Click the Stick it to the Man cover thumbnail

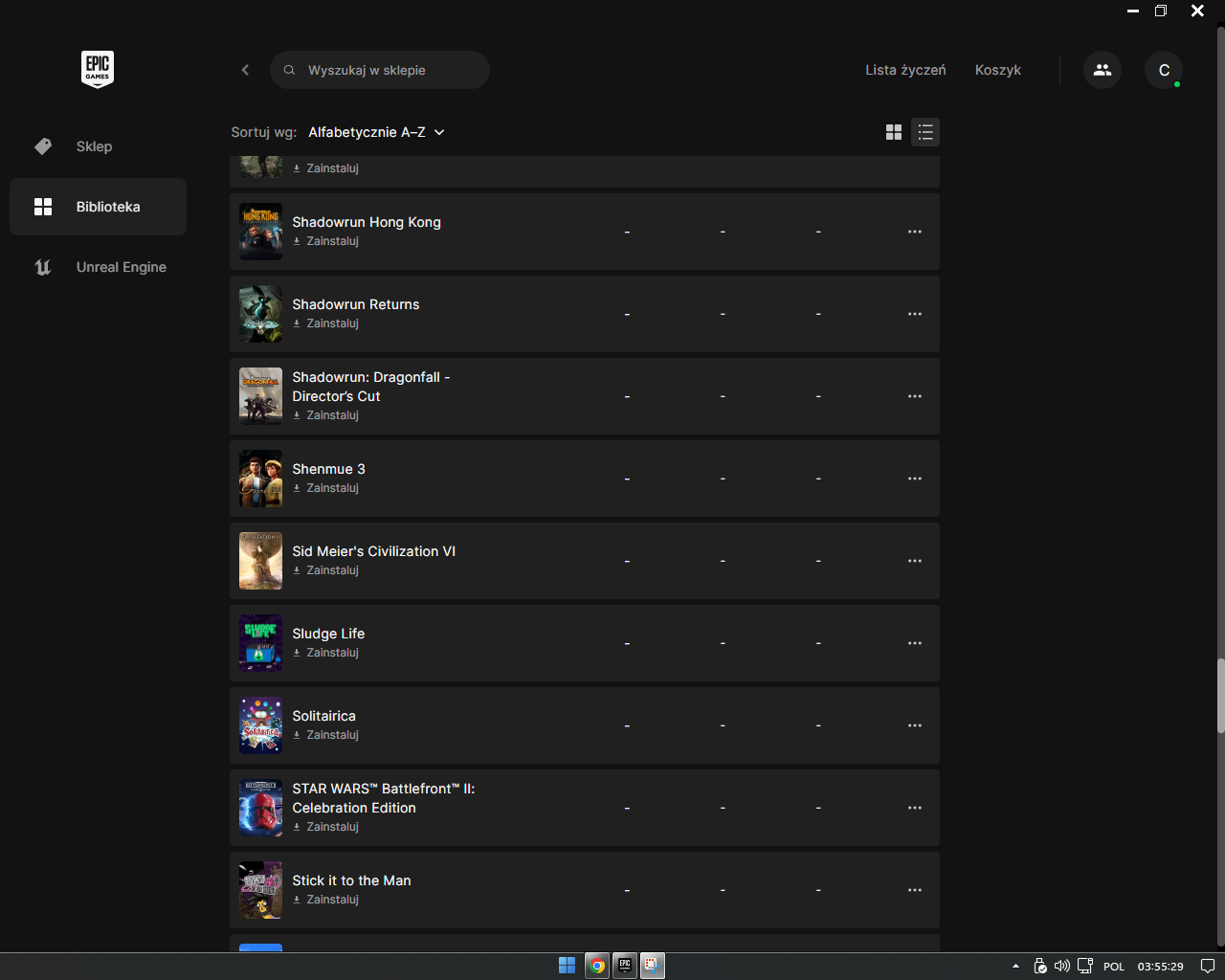tap(260, 890)
